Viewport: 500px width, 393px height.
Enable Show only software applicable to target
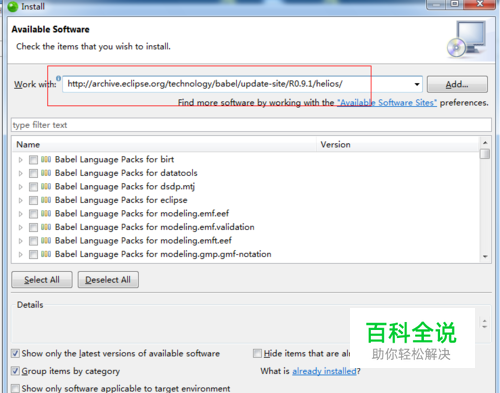[15, 388]
